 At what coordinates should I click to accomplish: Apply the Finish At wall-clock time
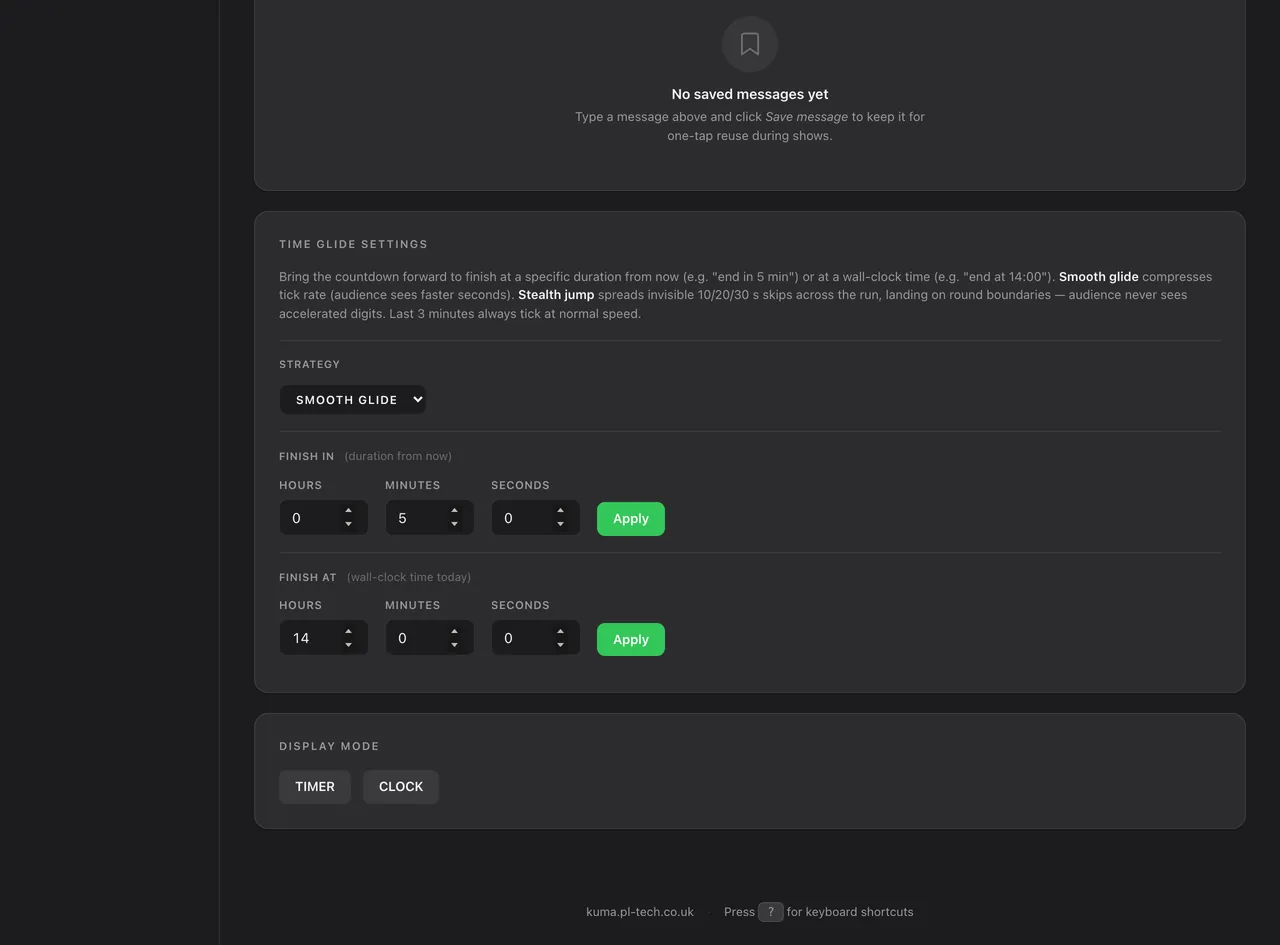[631, 639]
